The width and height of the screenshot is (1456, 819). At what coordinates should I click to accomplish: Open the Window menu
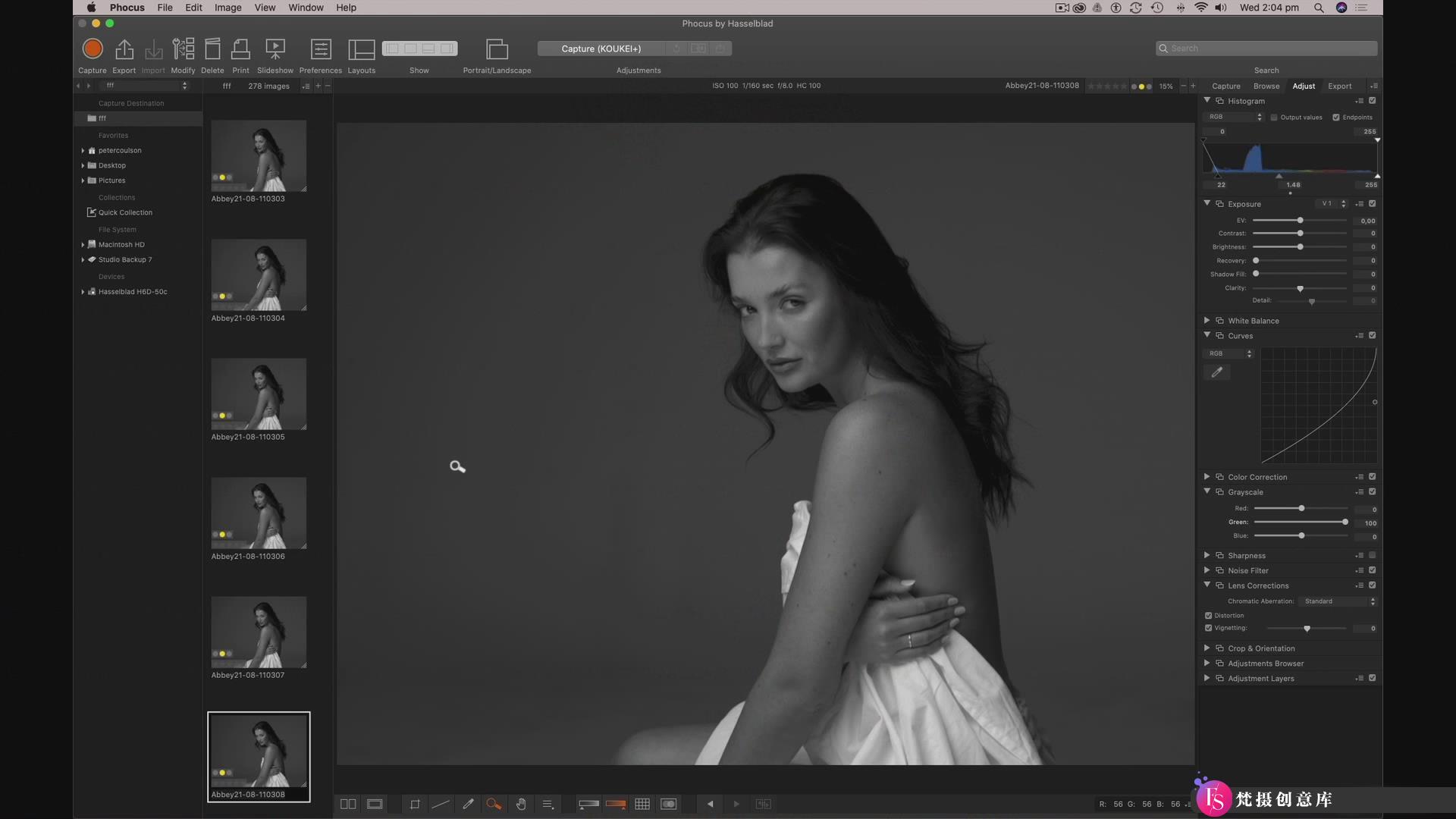(306, 8)
